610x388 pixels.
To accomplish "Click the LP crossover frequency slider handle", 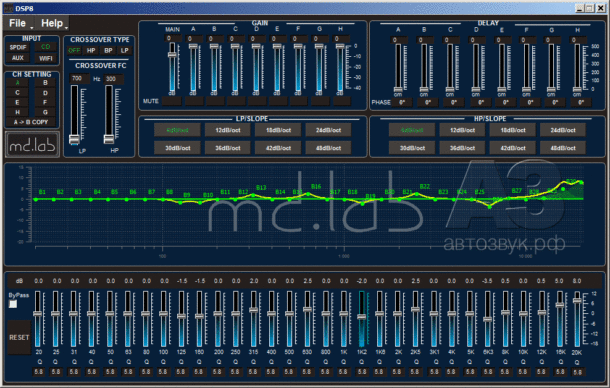I will pyautogui.click(x=74, y=139).
